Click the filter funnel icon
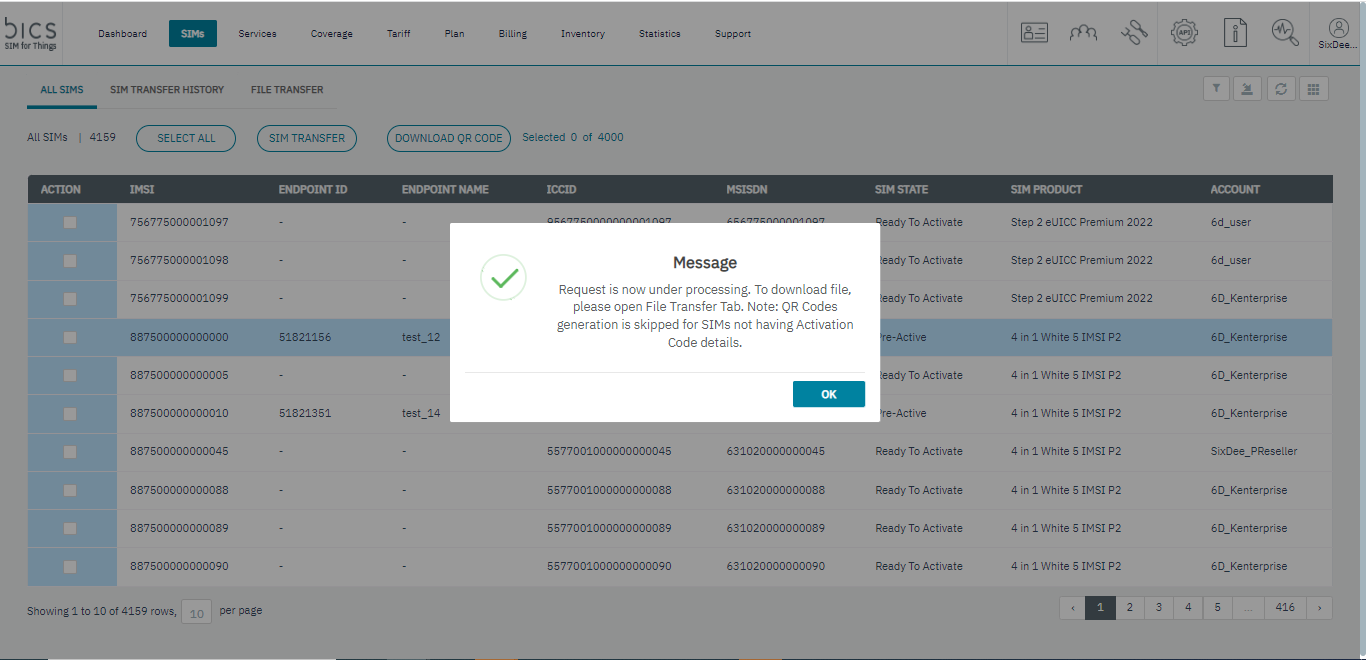The height and width of the screenshot is (660, 1366). [x=1216, y=89]
